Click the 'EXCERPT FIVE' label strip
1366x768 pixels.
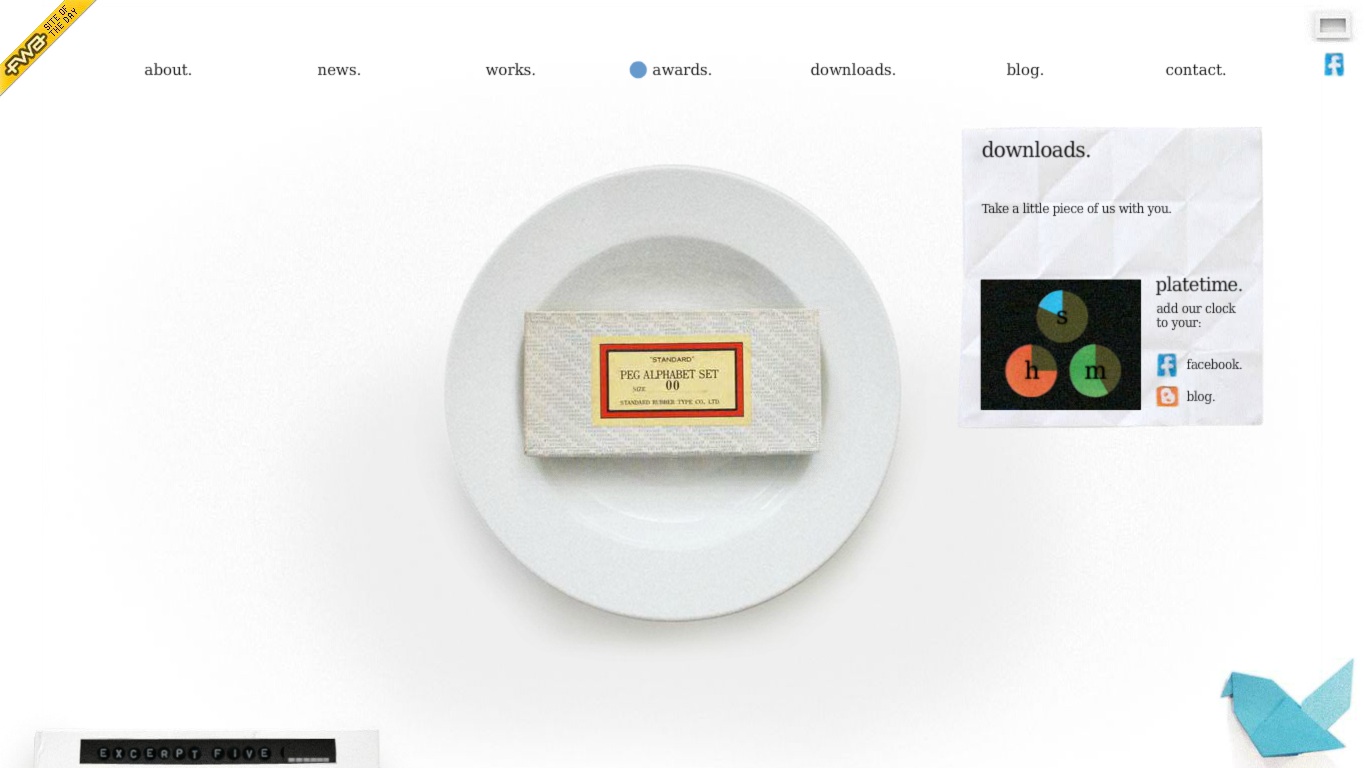(x=208, y=752)
